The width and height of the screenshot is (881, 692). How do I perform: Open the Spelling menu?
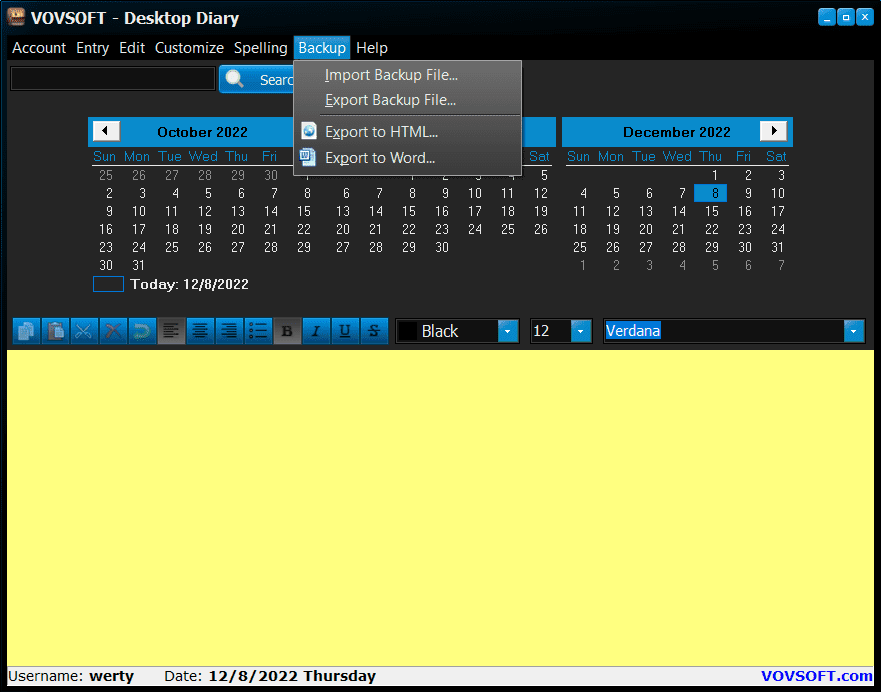coord(261,48)
